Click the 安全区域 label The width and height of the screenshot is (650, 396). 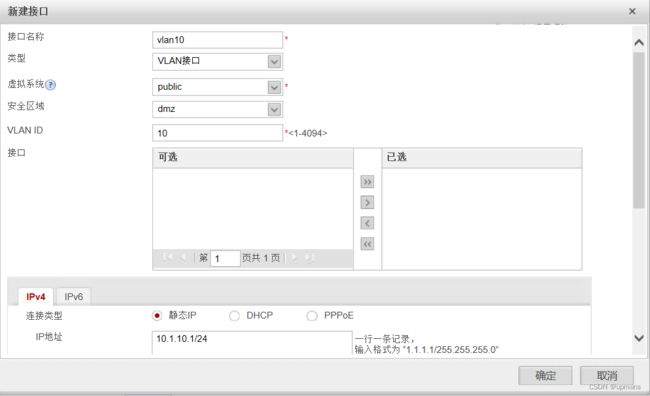pos(26,106)
